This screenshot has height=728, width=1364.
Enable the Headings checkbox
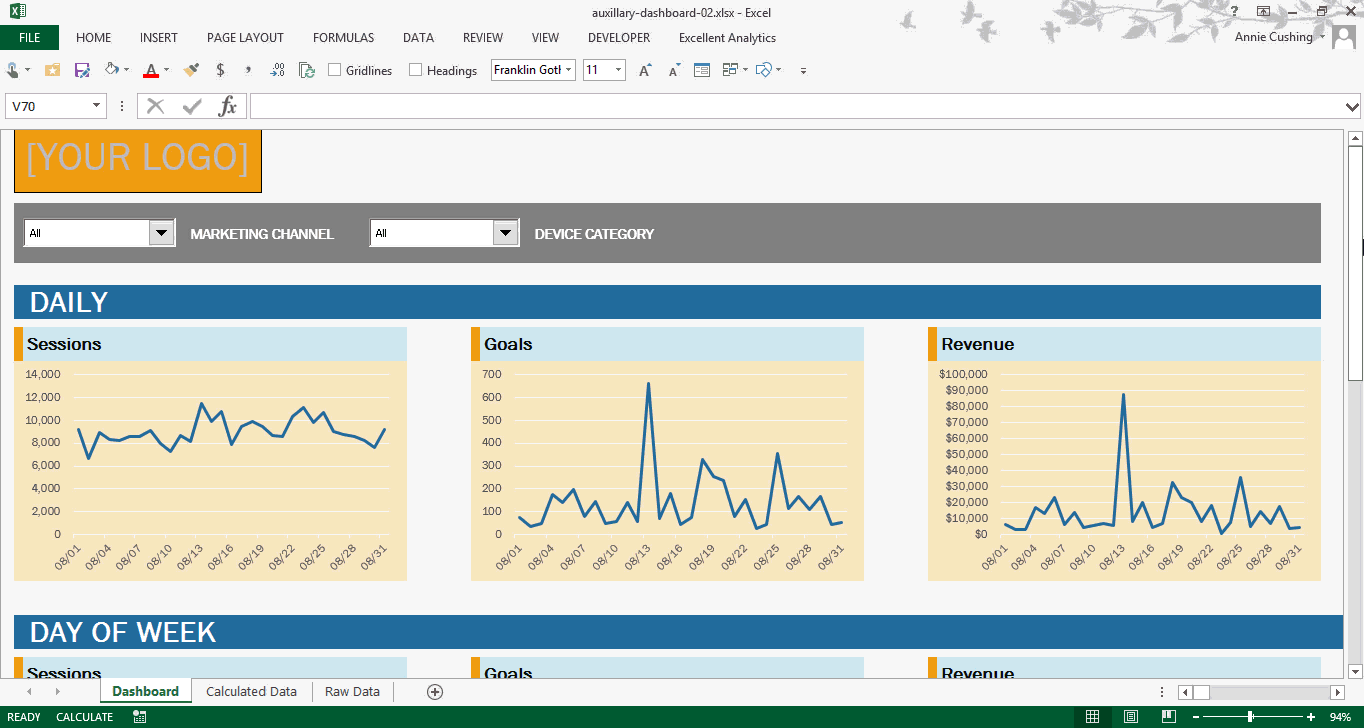[417, 70]
